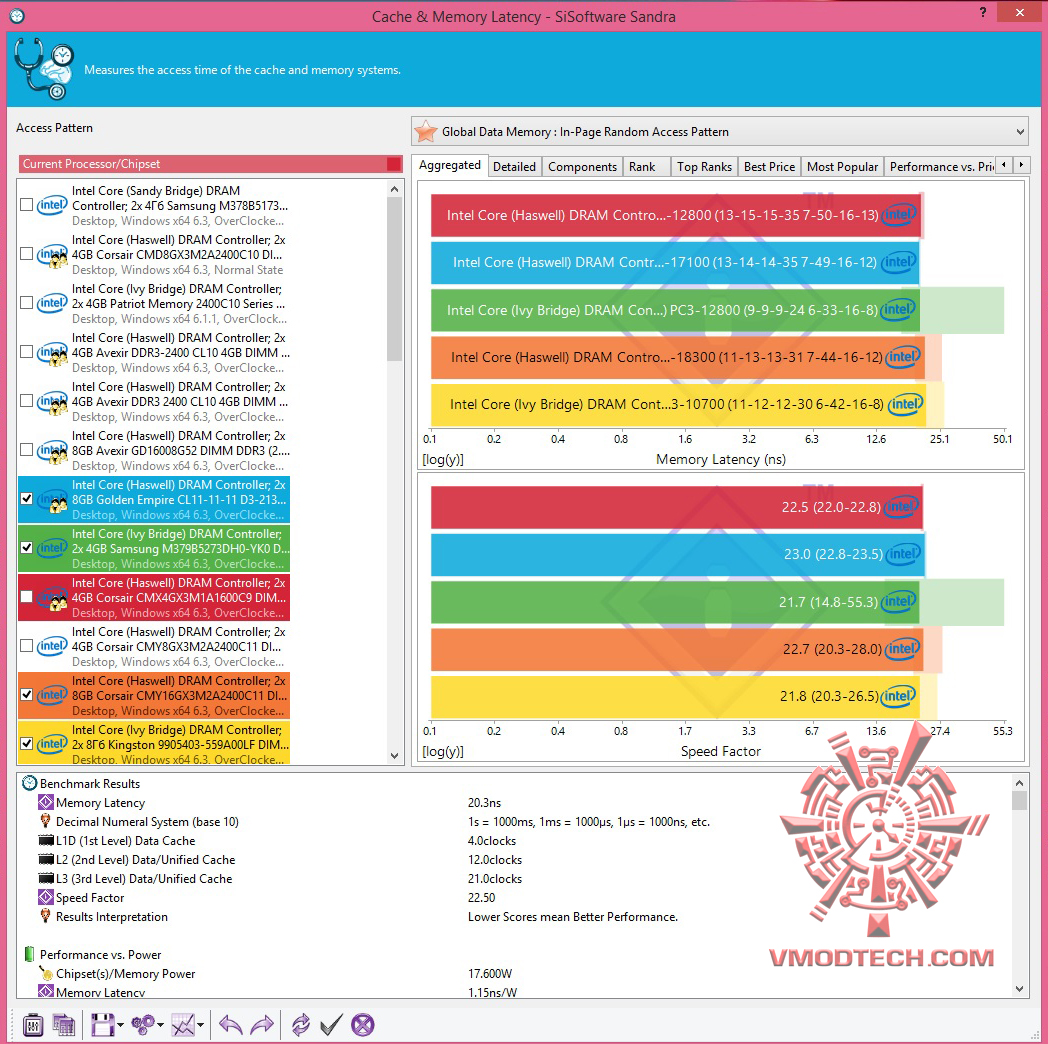Screen dimensions: 1048x1044
Task: Click the refresh benchmark arrows icon
Action: point(301,1025)
